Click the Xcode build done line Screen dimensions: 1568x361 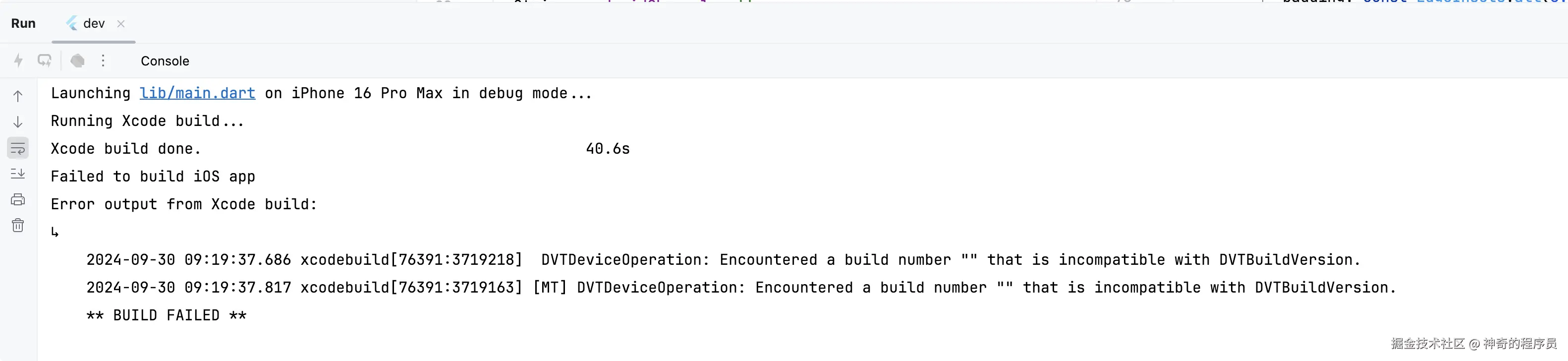tap(340, 149)
